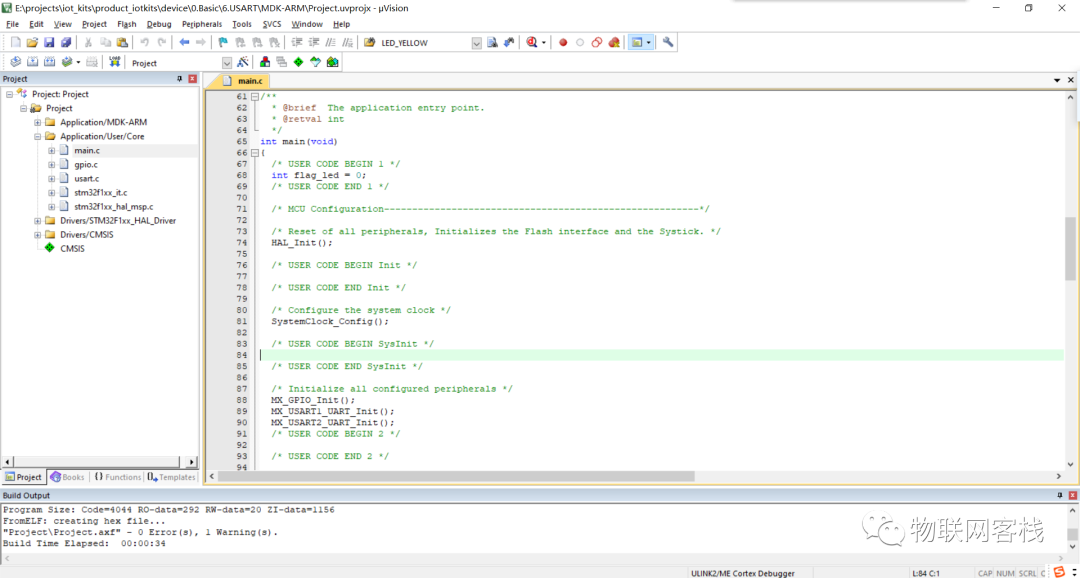Collapse the Application/User/Core folder

pos(37,136)
